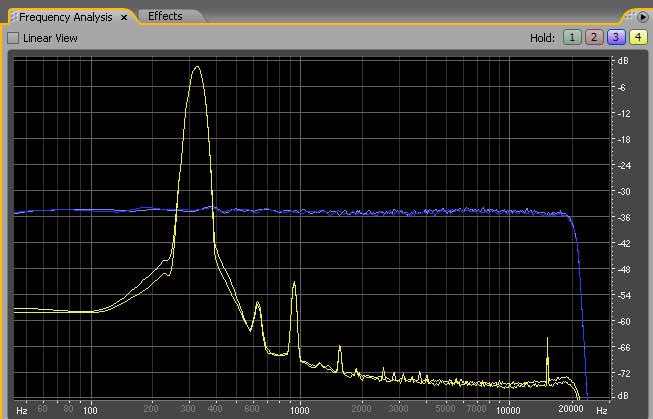Image resolution: width=653 pixels, height=419 pixels.
Task: Open the panel options menu arrow
Action: click(643, 17)
